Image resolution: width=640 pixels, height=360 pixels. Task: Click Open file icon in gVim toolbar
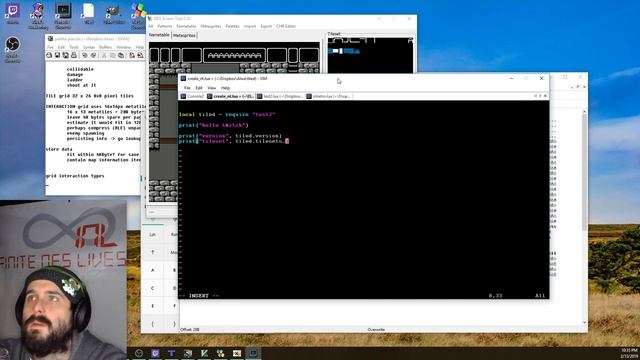[x=49, y=55]
